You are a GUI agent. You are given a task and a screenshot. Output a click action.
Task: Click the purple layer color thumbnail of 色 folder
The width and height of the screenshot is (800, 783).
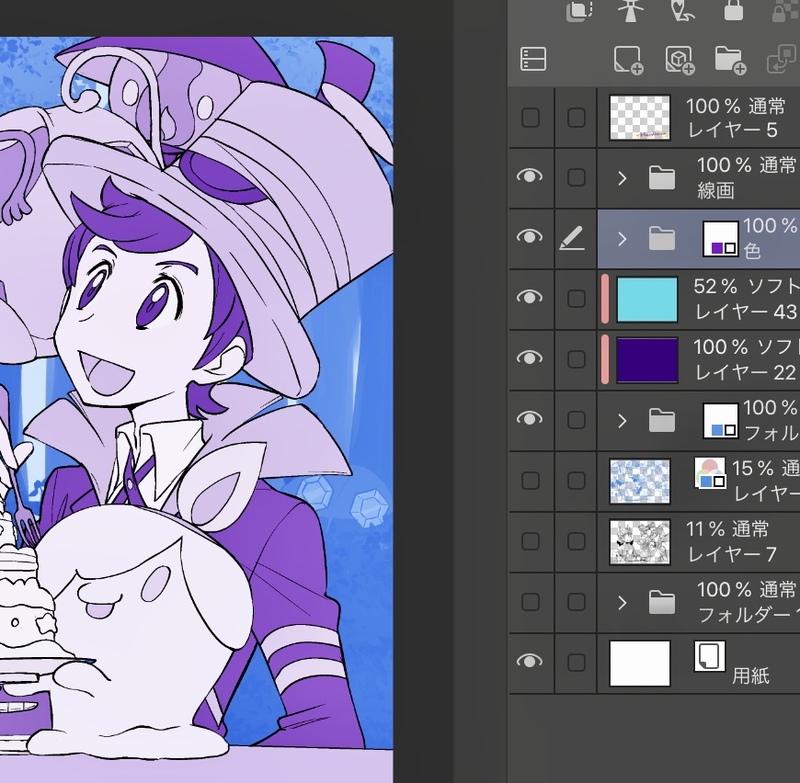[720, 239]
